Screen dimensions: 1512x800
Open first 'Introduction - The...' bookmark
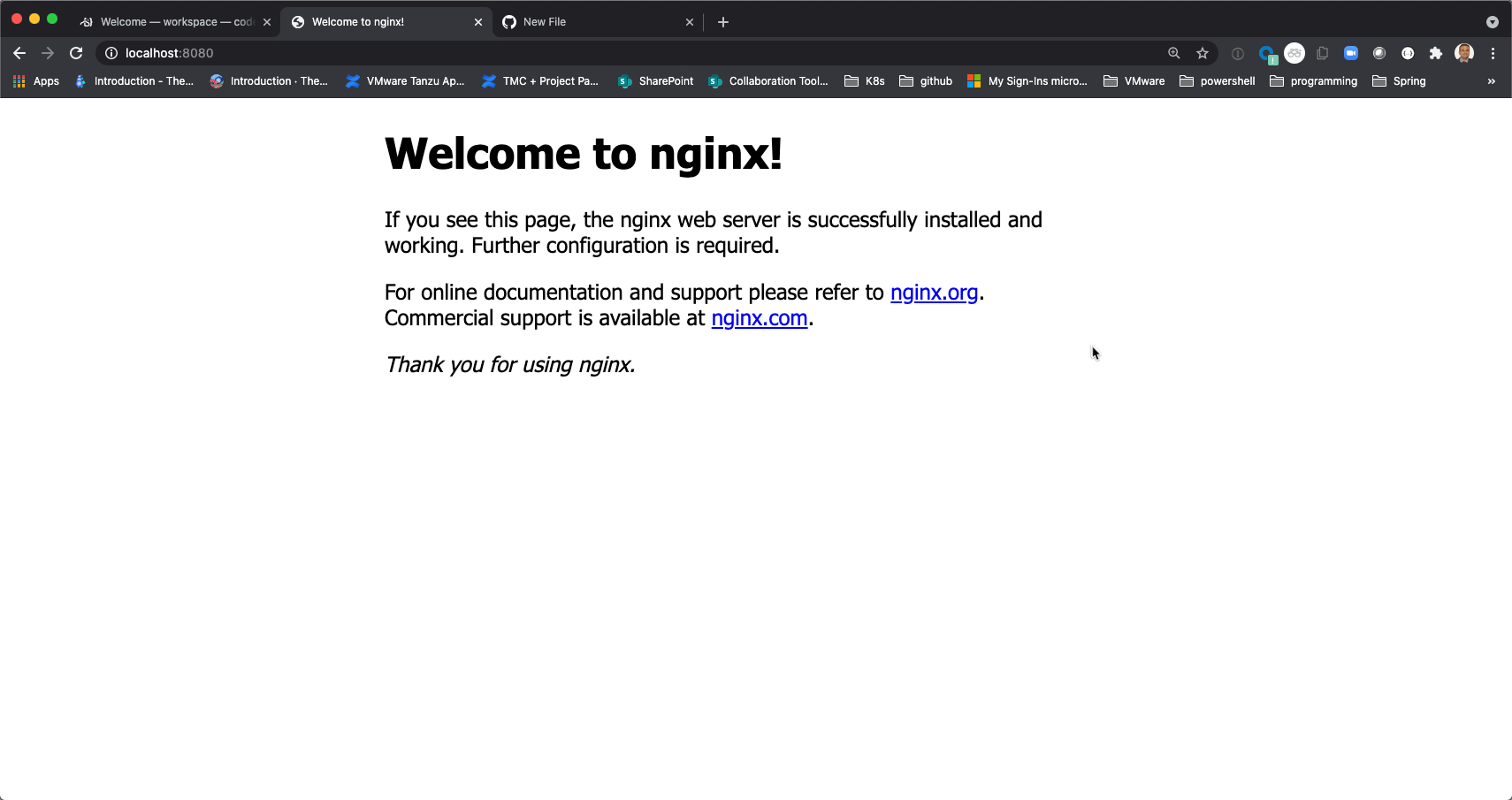point(134,81)
